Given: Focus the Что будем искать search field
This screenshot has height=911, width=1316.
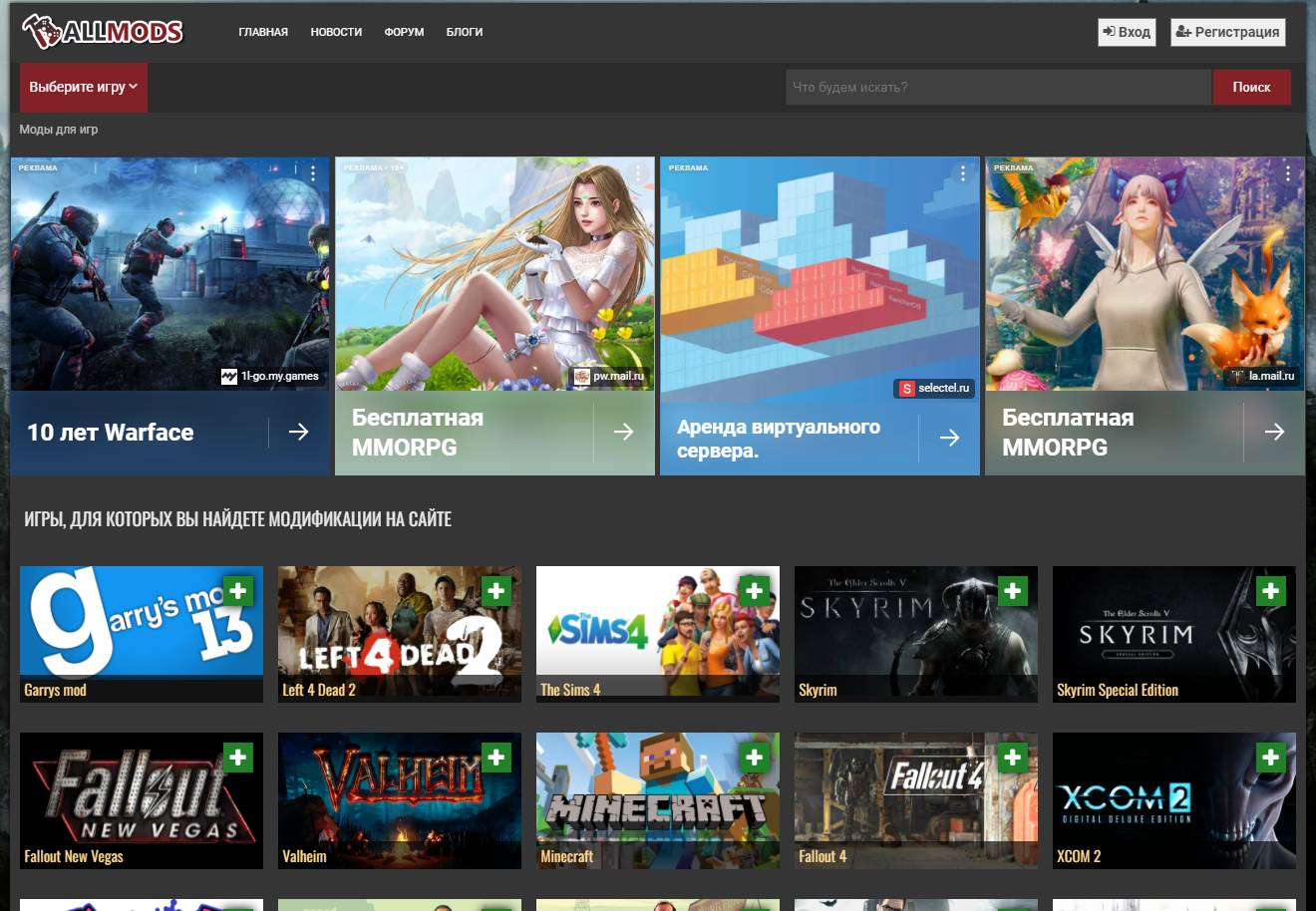Looking at the screenshot, I should tap(998, 87).
